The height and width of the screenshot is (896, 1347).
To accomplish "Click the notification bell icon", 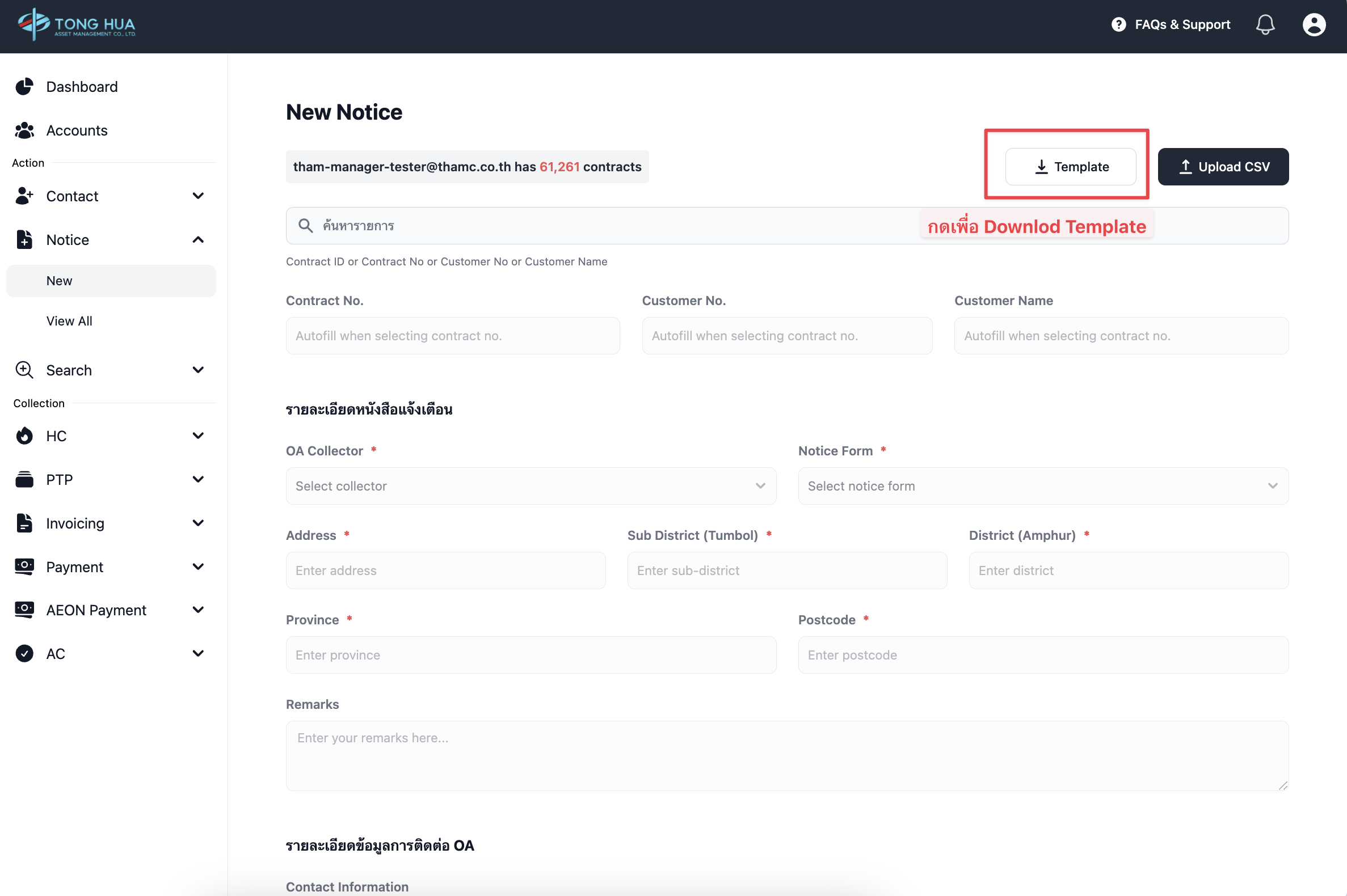I will tap(1265, 24).
